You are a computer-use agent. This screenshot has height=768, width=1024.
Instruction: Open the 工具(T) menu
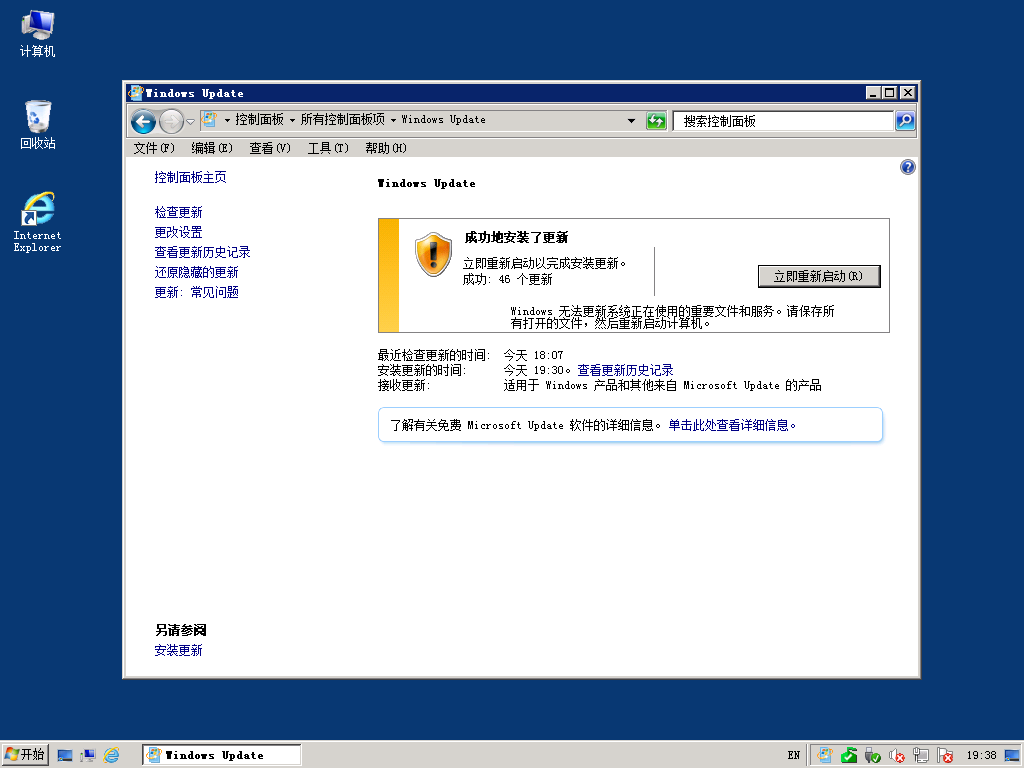pyautogui.click(x=328, y=148)
